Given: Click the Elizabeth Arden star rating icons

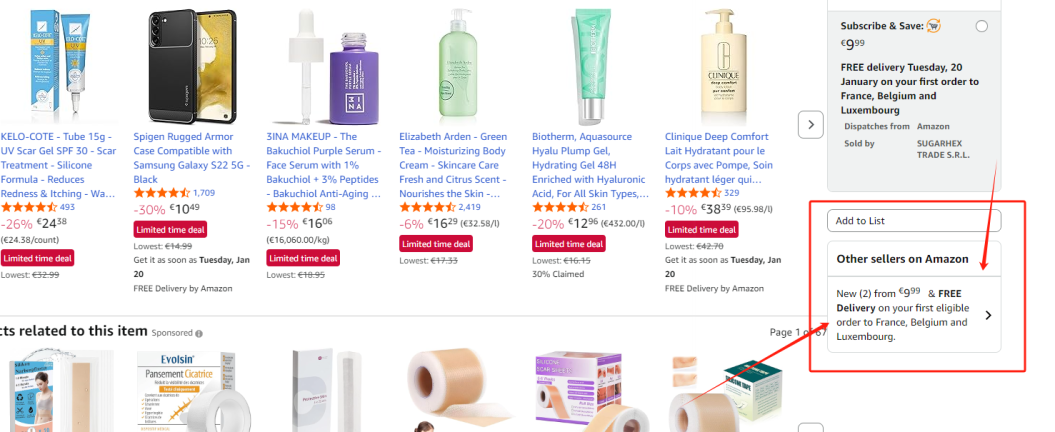Looking at the screenshot, I should (427, 207).
